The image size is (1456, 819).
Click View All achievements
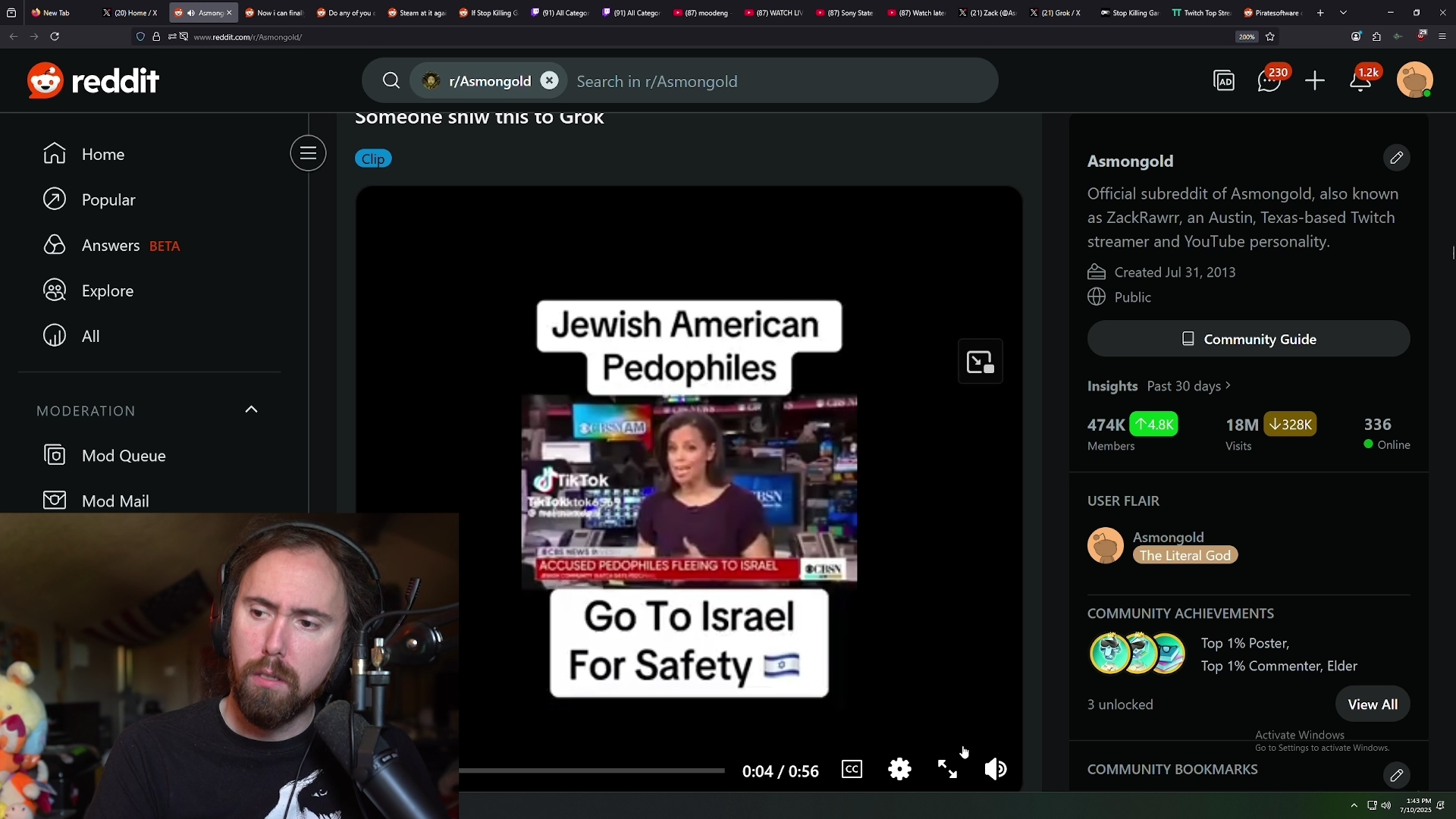click(1372, 704)
